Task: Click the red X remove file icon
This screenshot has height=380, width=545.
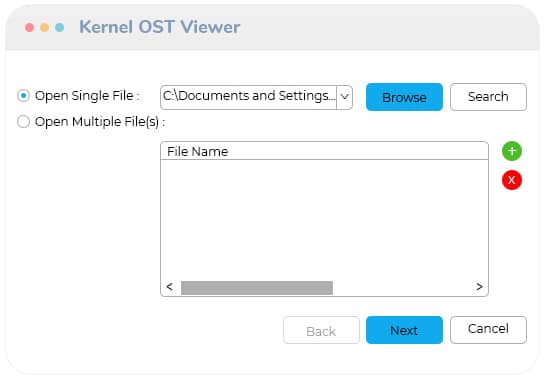Action: (x=512, y=180)
